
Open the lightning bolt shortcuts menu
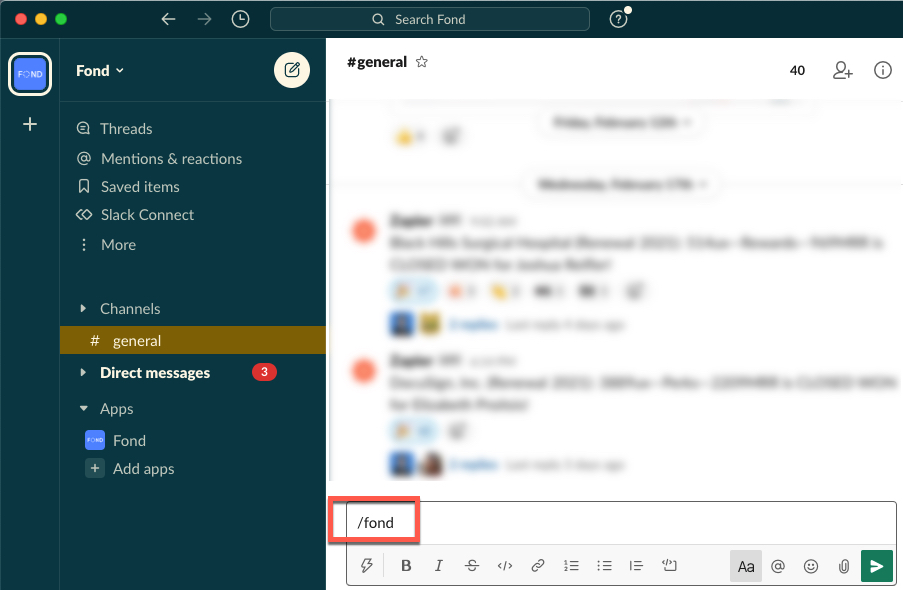[x=366, y=566]
